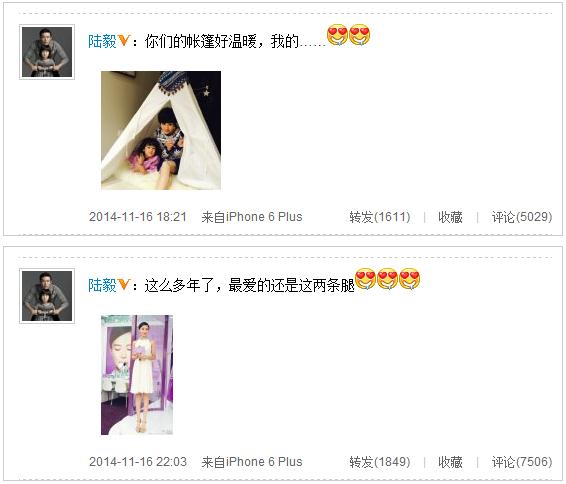Click last heart-eyes emoji in second post
Screen dimensions: 566x484
410,279
